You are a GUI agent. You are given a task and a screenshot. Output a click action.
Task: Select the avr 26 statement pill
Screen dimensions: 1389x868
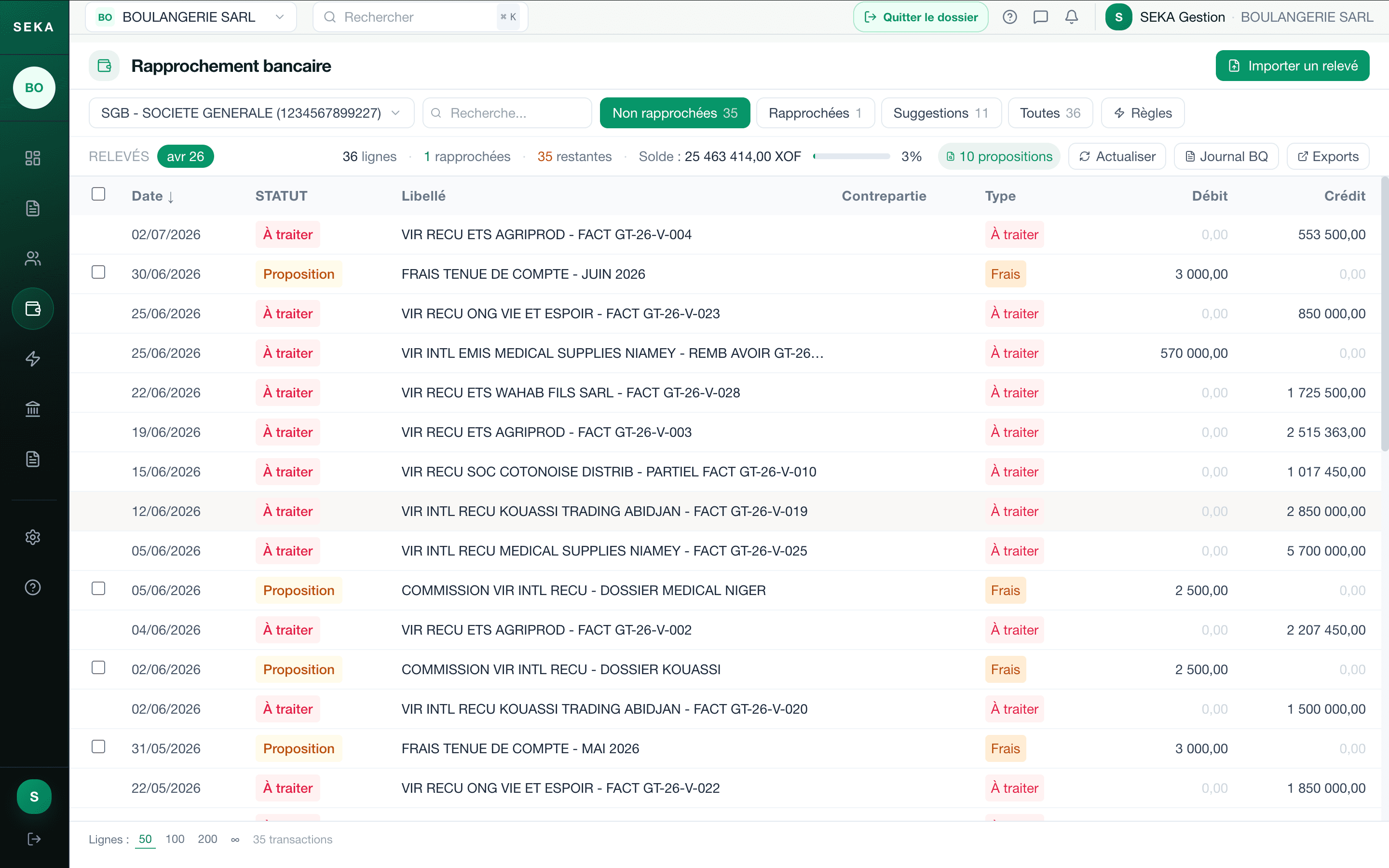click(185, 156)
